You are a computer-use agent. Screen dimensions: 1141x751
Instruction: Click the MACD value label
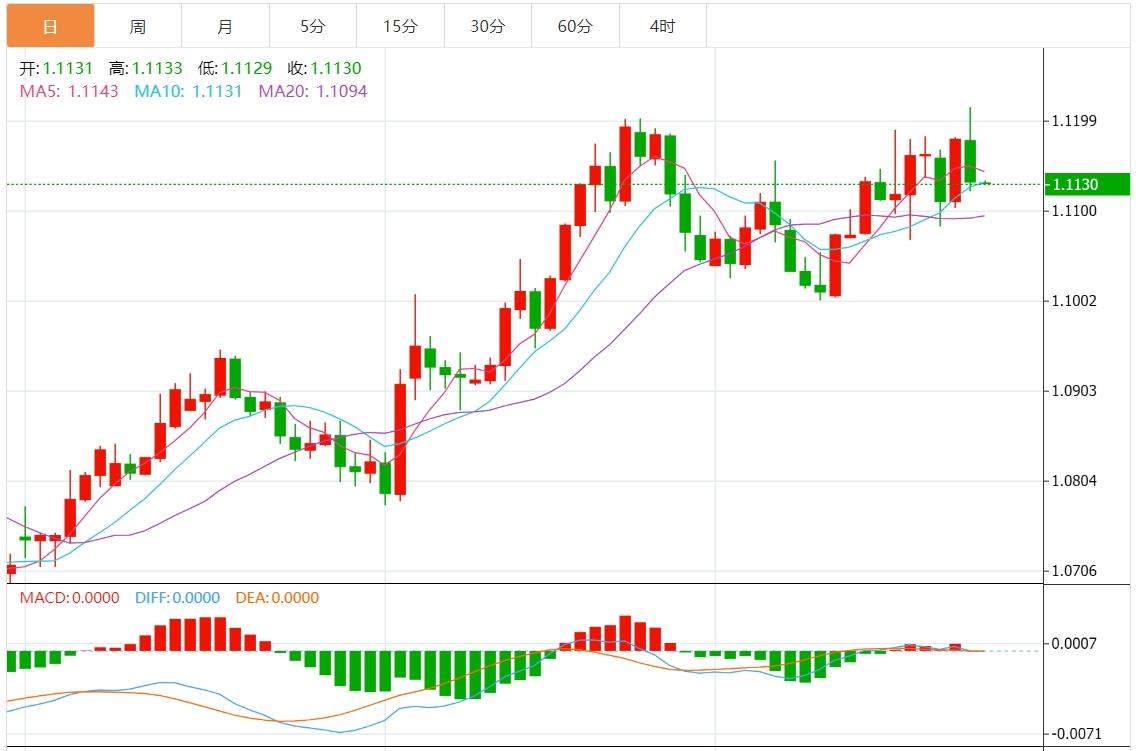(x=69, y=598)
